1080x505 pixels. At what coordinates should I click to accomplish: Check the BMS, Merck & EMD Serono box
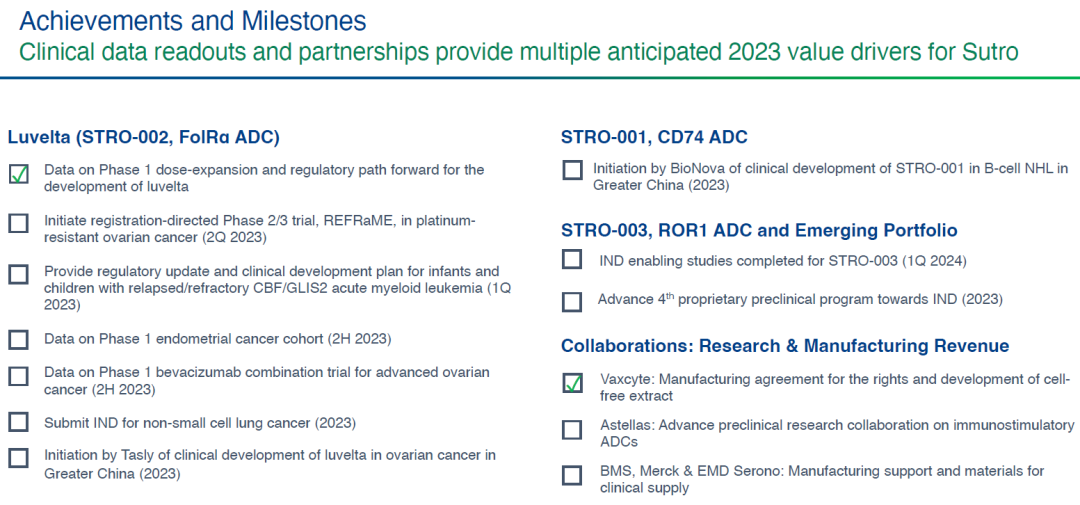(x=572, y=475)
